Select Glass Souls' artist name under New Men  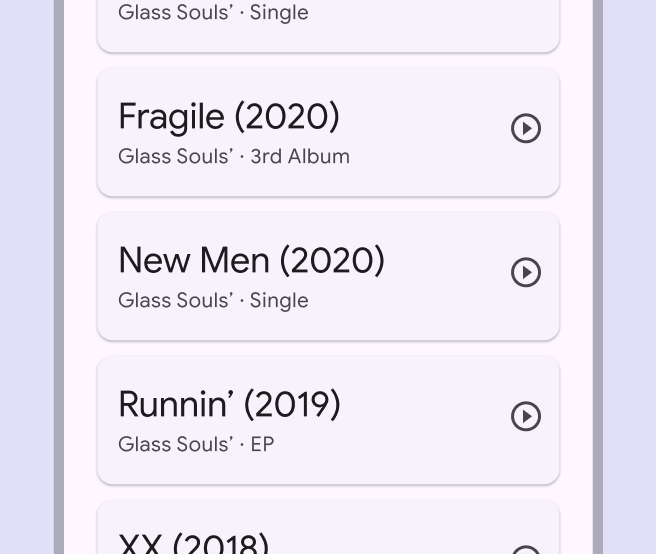175,301
